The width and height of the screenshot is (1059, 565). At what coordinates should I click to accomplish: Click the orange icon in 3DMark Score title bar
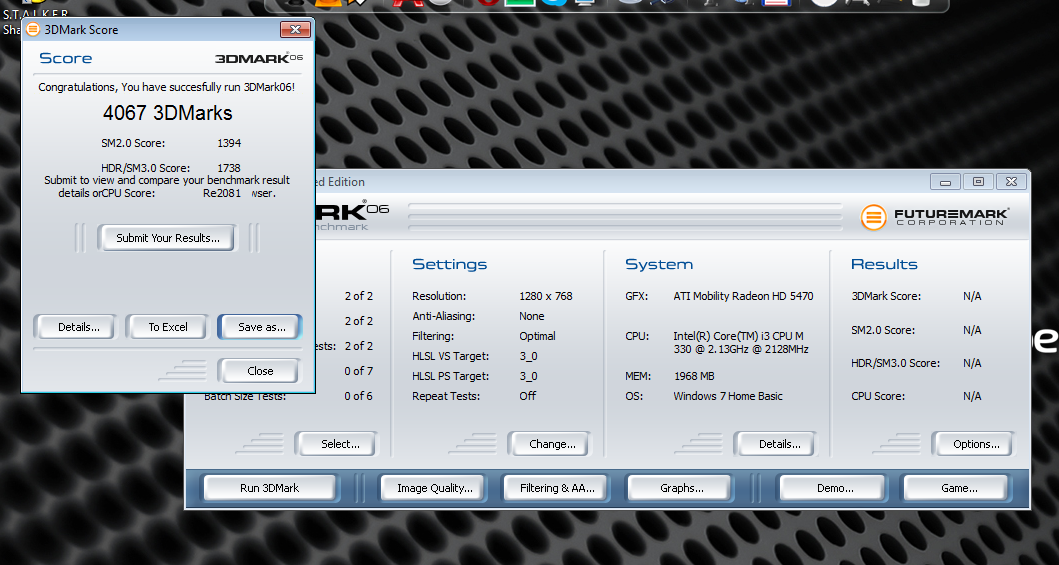(x=32, y=30)
